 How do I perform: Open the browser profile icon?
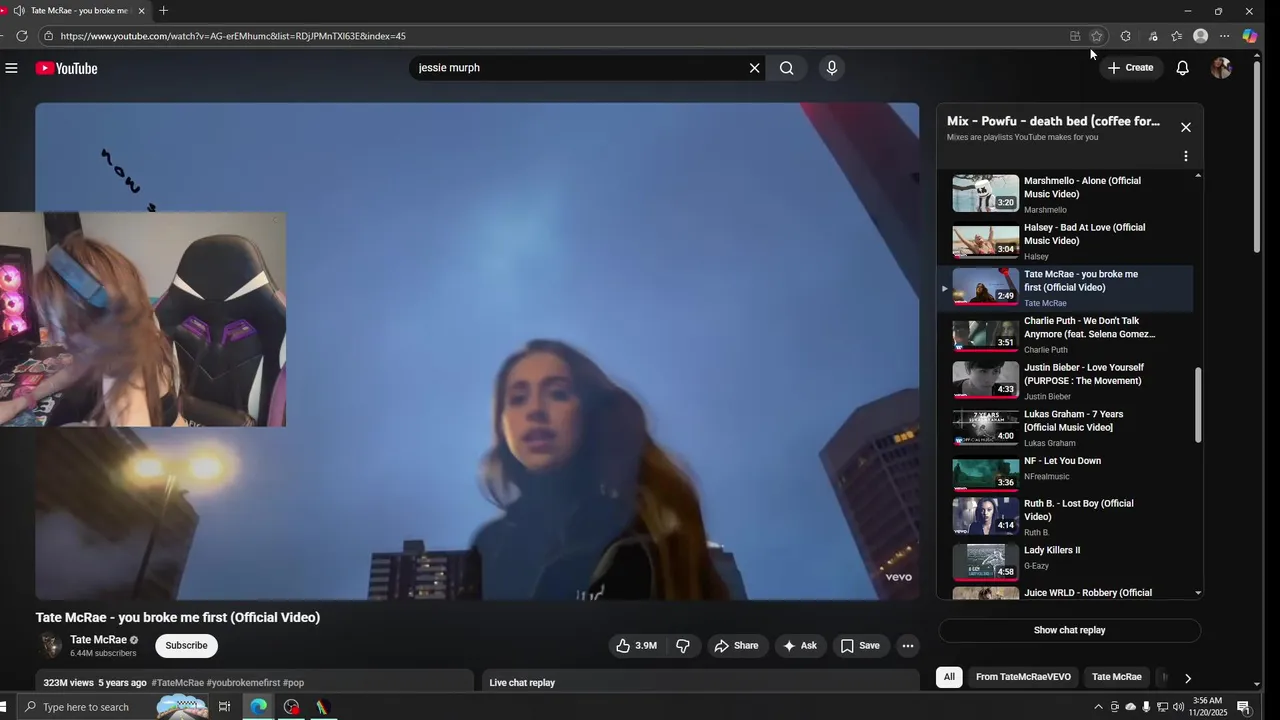coord(1201,36)
